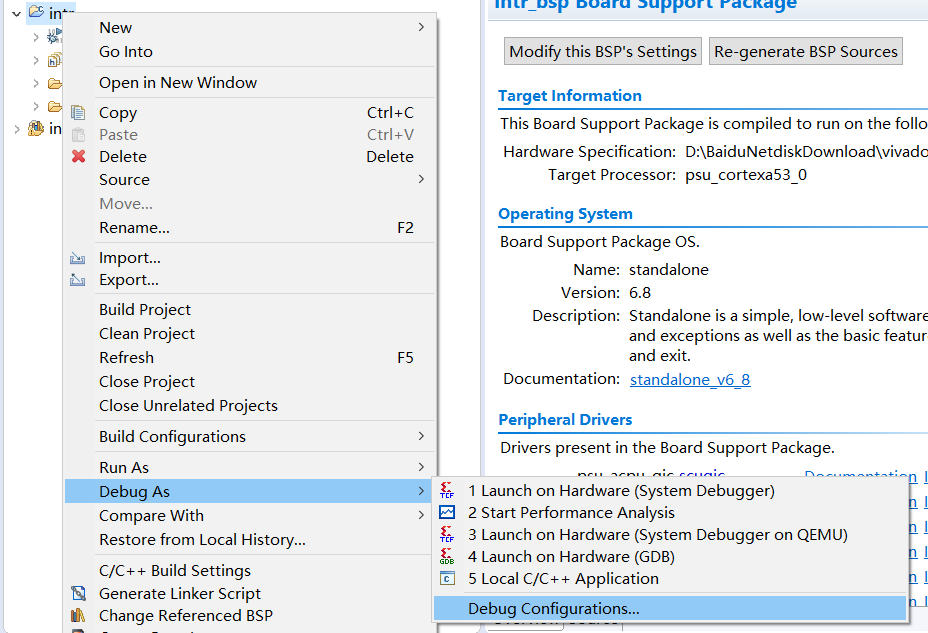The image size is (928, 633).
Task: Launch on Hardware (System Debugger) icon
Action: click(447, 491)
